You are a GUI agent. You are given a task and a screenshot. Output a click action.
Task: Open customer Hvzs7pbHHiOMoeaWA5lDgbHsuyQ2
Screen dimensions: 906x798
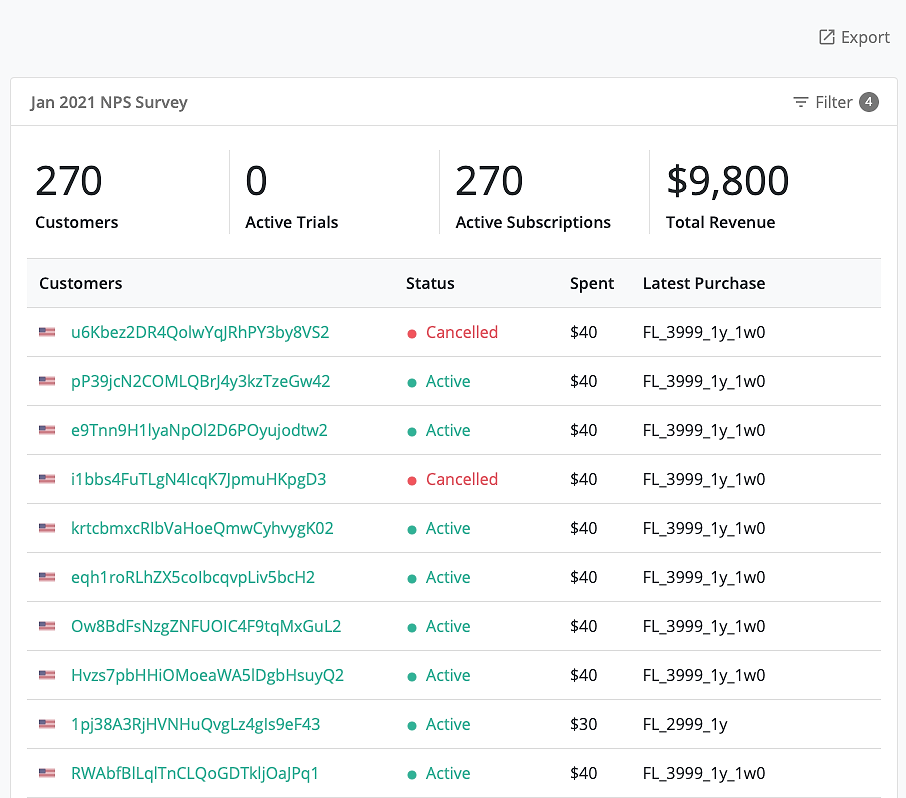click(x=207, y=675)
